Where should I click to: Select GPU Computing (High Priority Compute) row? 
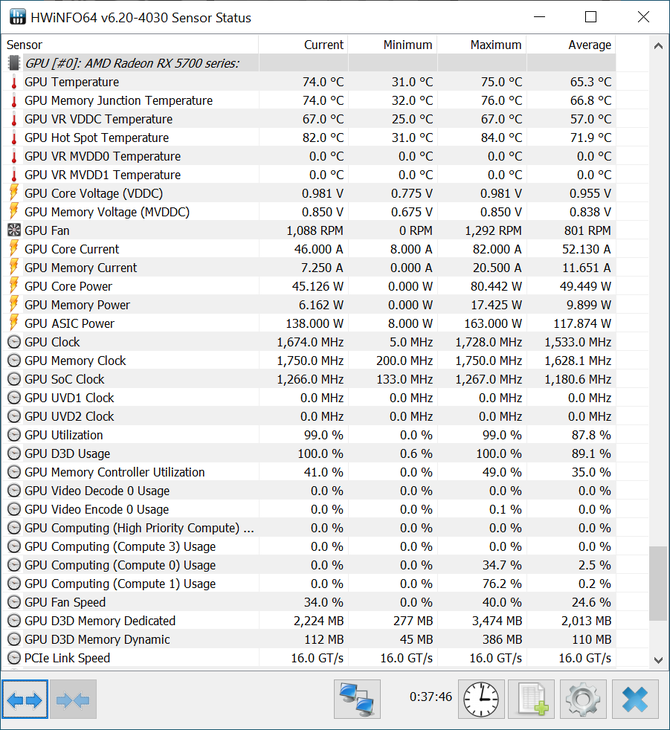(309, 528)
